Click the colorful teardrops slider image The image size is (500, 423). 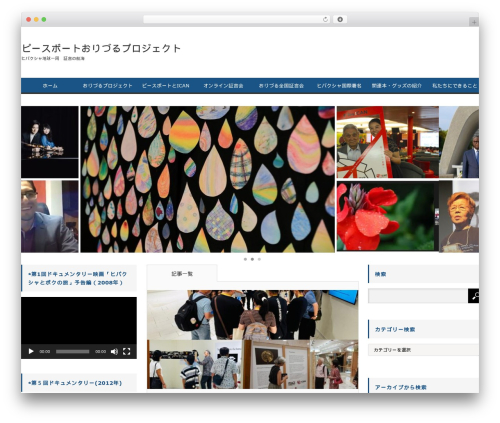click(208, 179)
